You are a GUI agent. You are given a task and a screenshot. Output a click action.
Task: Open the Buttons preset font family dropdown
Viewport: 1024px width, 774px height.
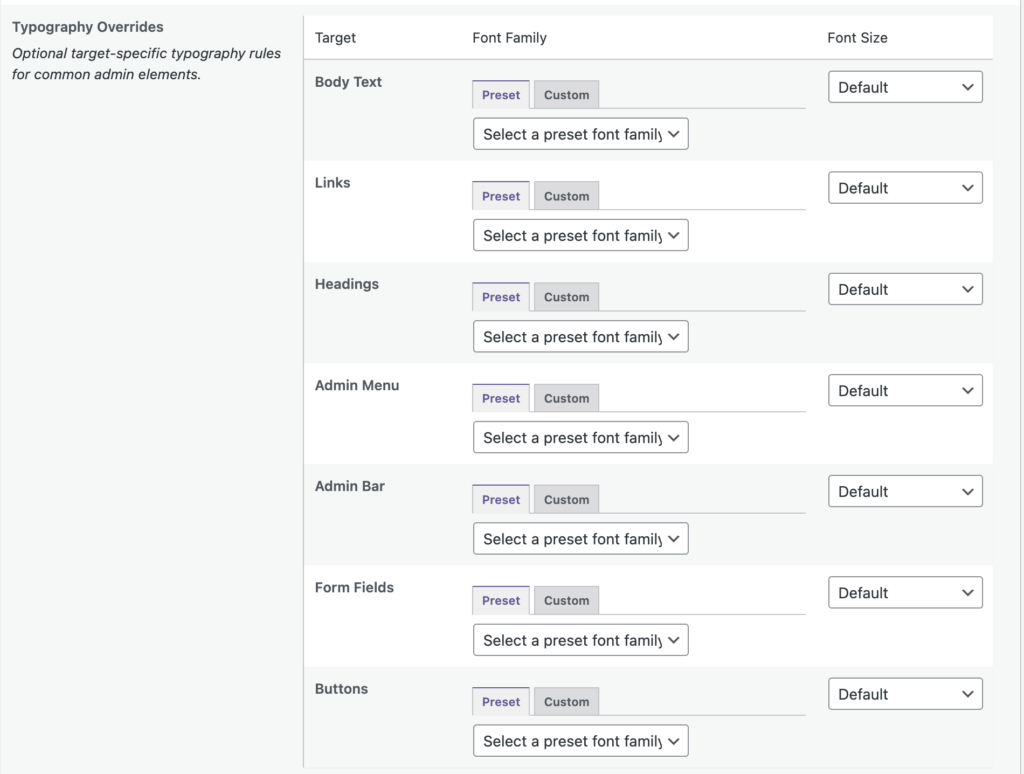(580, 740)
